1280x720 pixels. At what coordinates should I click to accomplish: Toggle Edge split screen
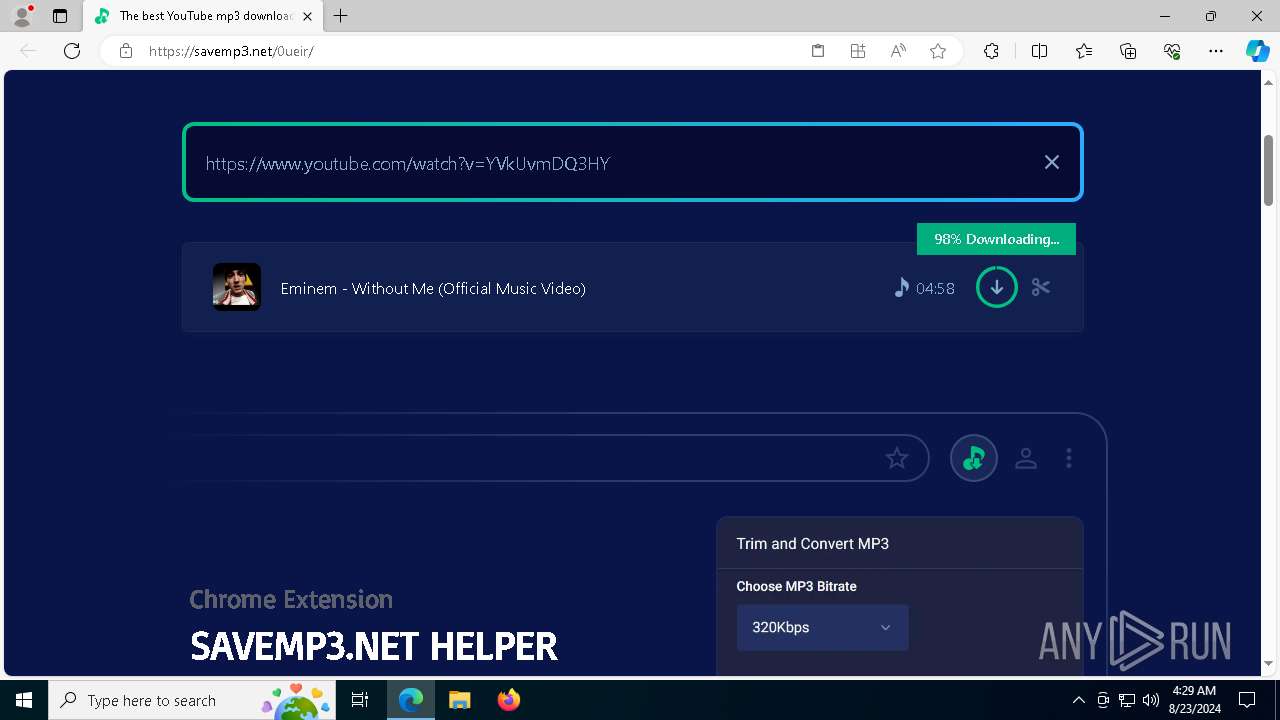tap(1039, 51)
